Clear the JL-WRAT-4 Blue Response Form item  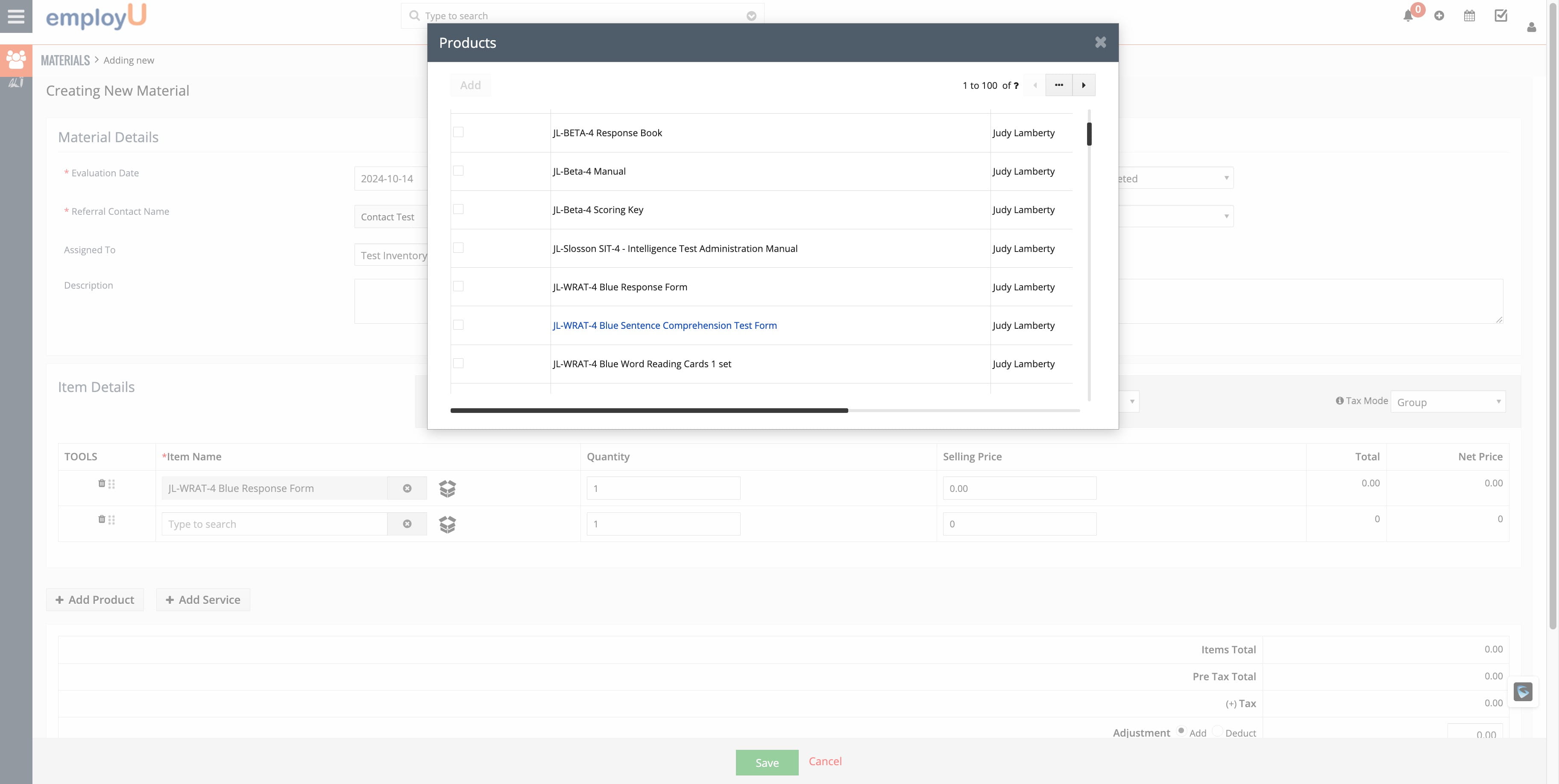pyautogui.click(x=407, y=488)
